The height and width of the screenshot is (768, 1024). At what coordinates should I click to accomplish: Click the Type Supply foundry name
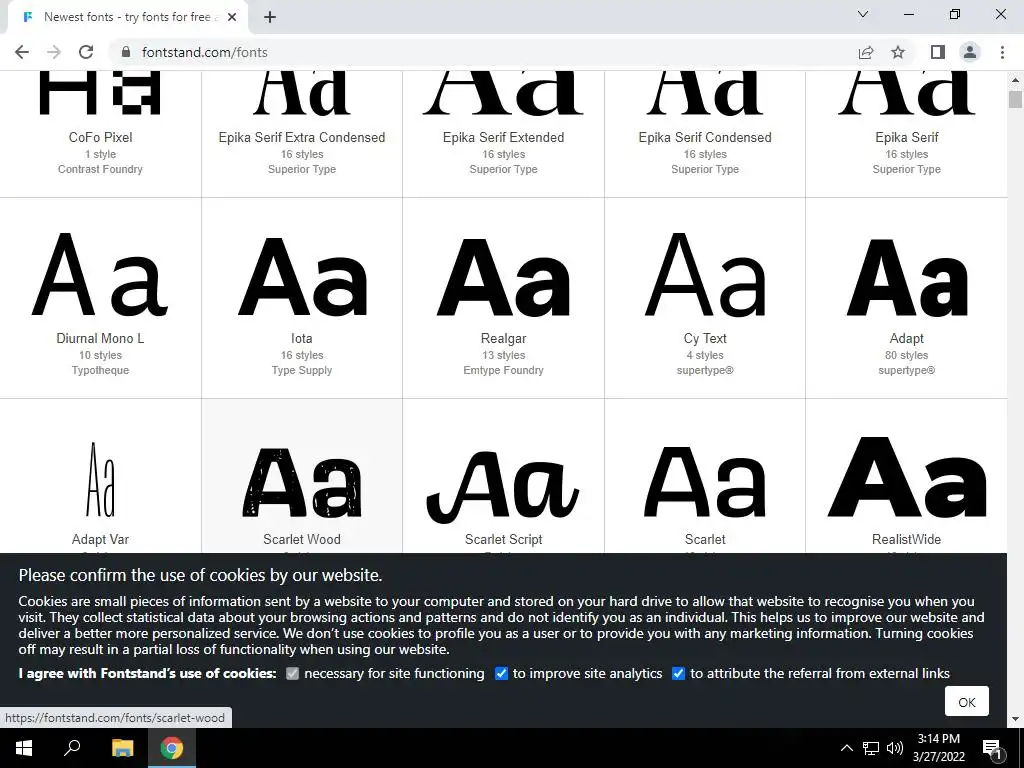(302, 370)
